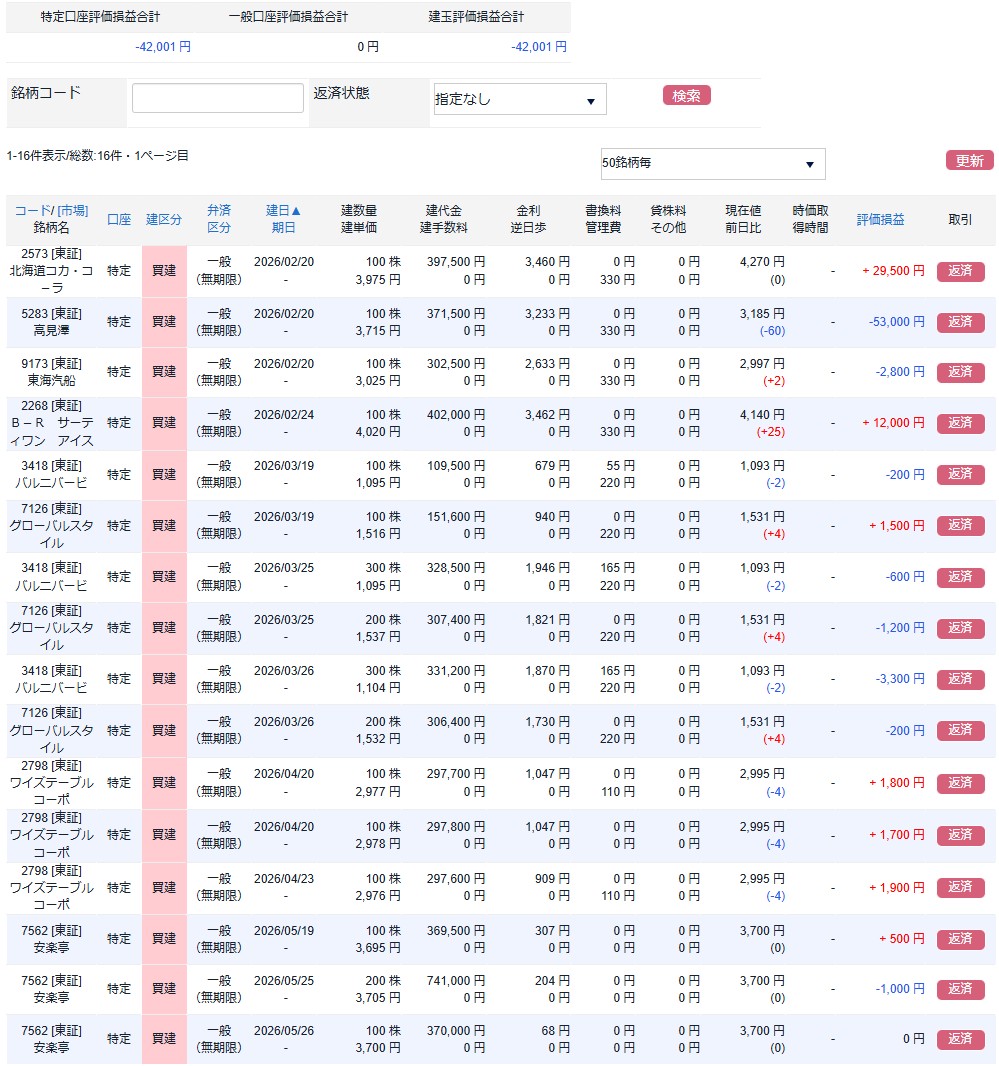
Task: Click 返済 for 5283 高見澤
Action: click(x=960, y=322)
